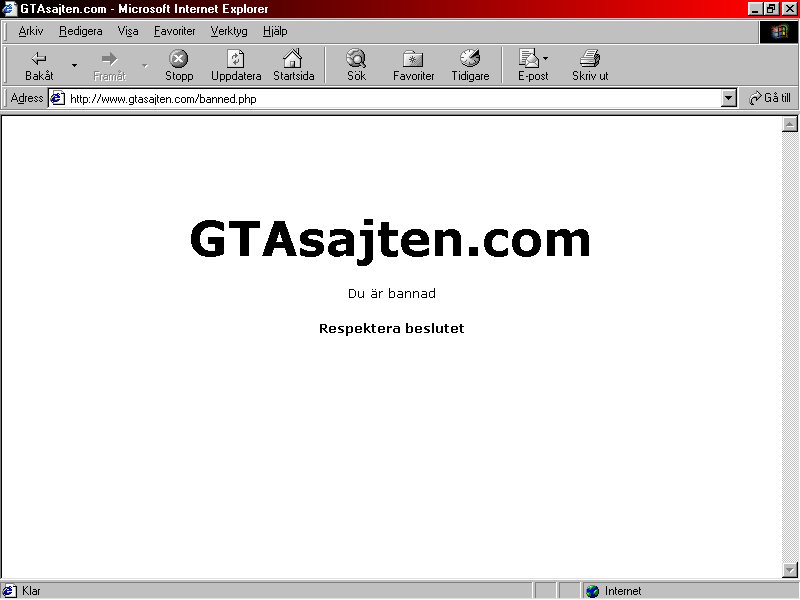Show history with Tidigare icon

click(x=470, y=59)
